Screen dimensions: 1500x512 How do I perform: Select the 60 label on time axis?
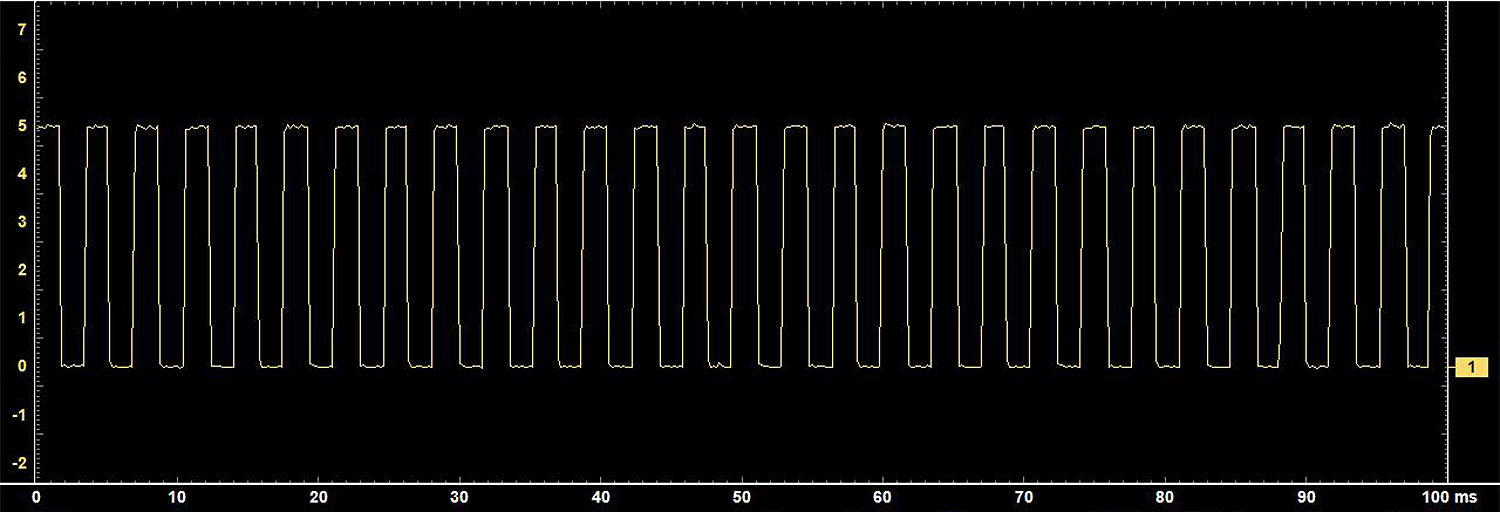882,497
